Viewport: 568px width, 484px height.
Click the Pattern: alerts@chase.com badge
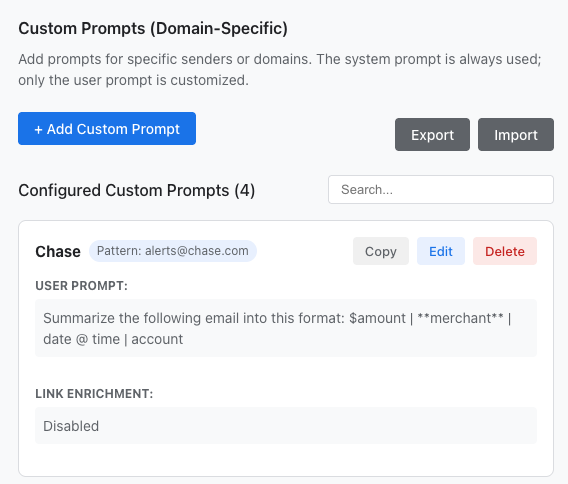point(173,251)
